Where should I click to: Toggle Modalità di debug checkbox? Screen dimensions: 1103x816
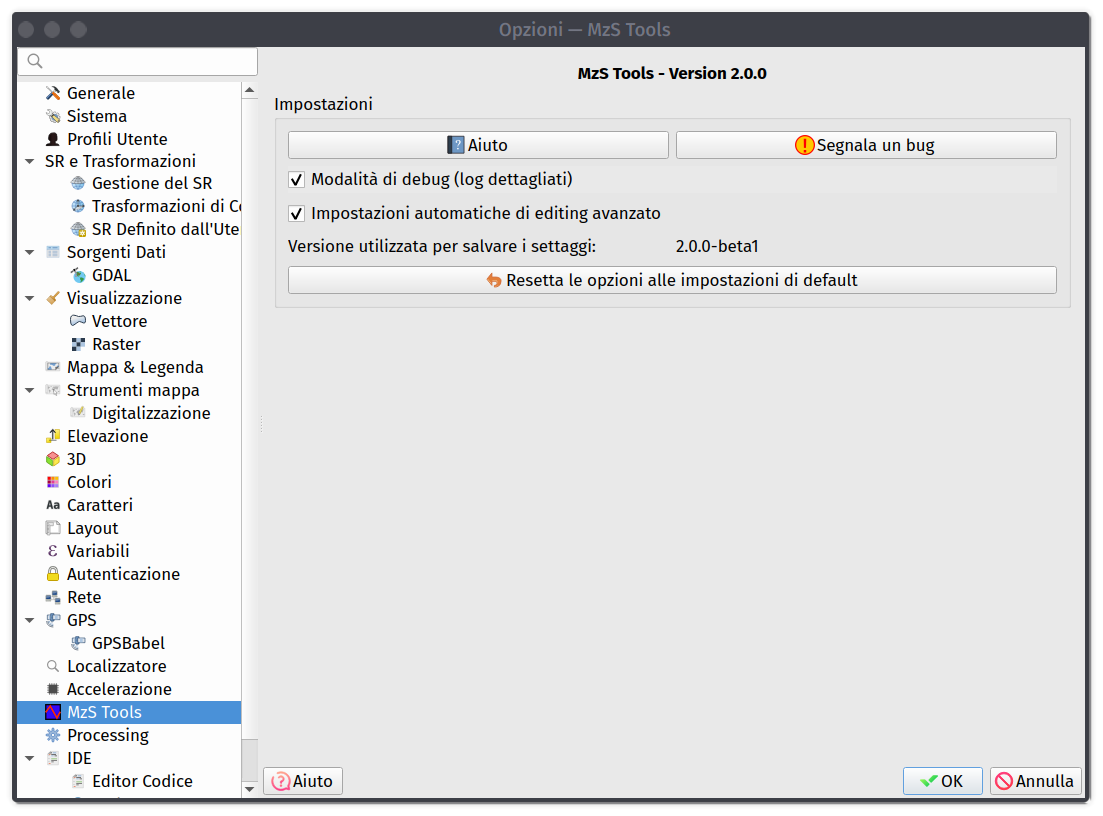point(297,180)
